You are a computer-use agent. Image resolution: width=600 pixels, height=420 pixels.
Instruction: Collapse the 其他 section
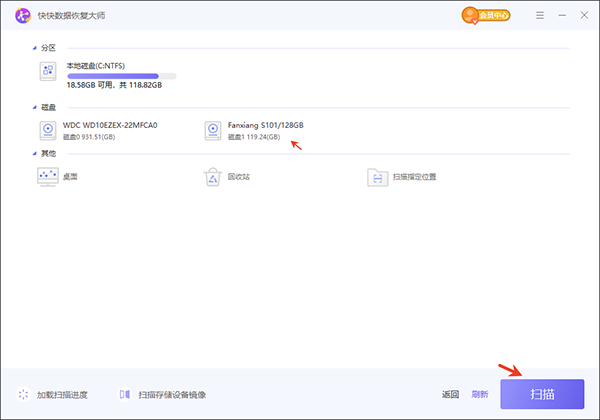34,154
